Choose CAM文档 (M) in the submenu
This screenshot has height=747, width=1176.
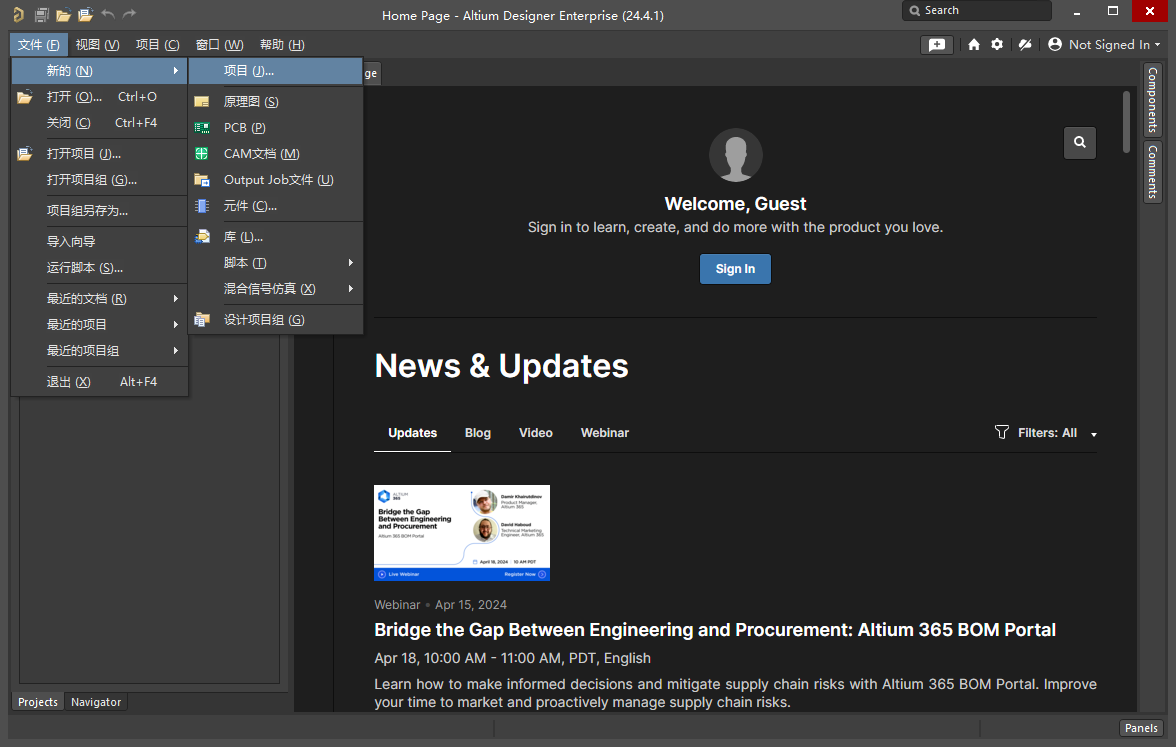261,154
